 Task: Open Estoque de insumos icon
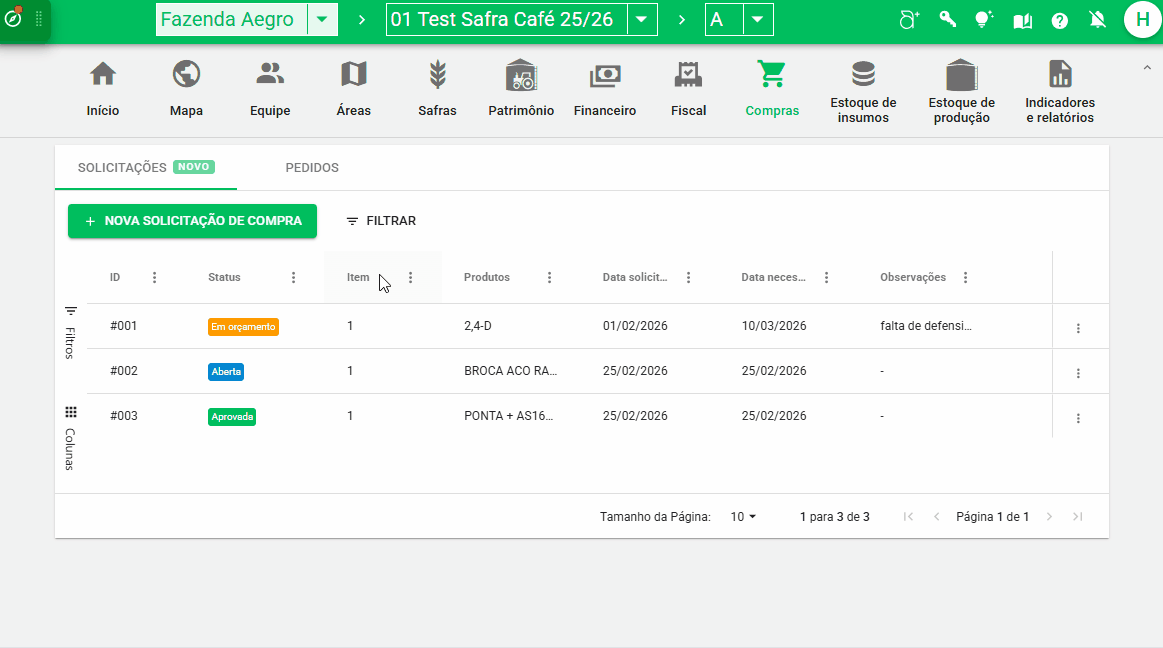click(x=862, y=74)
